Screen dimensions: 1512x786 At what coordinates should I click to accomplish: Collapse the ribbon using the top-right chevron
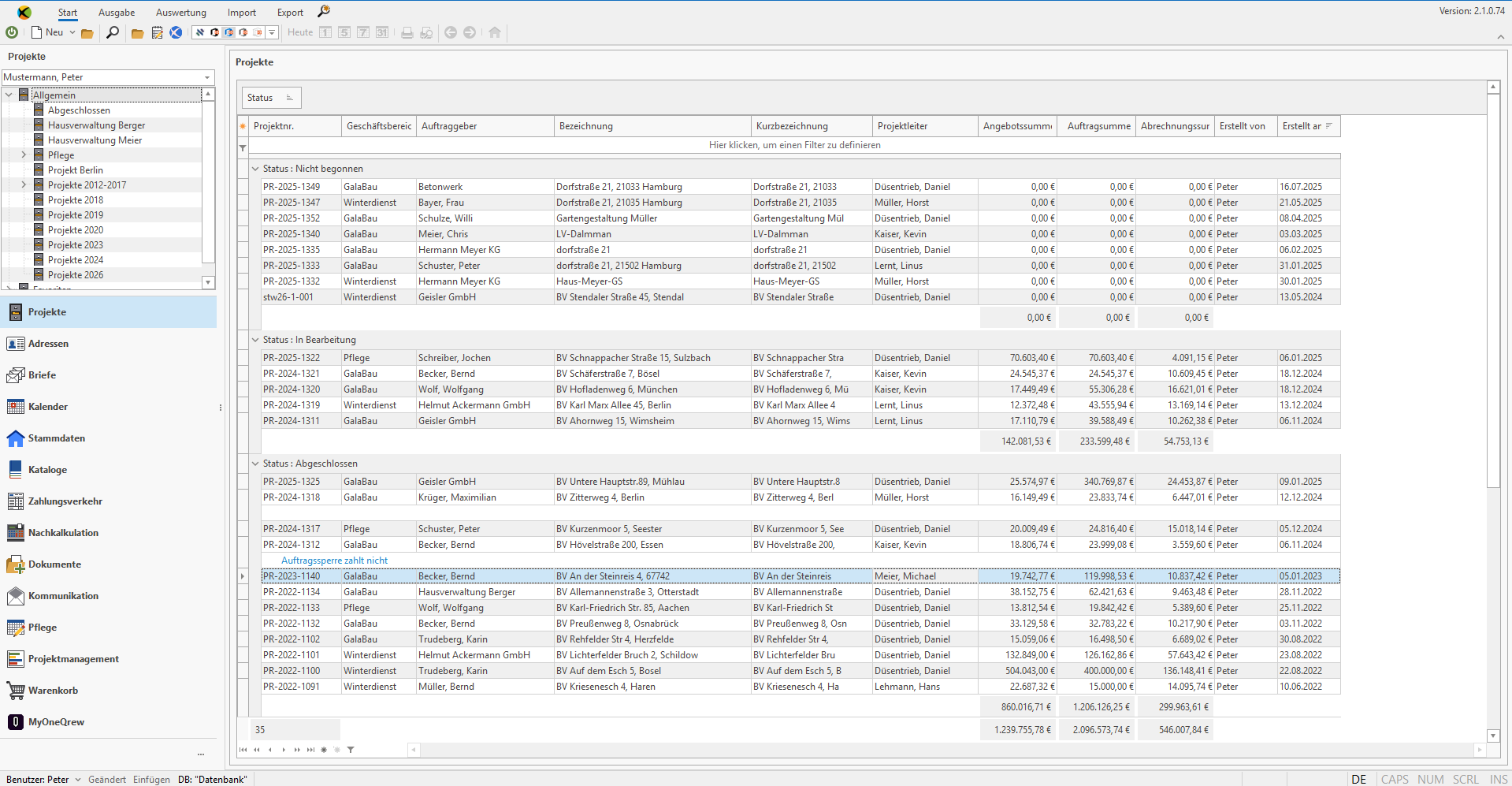1500,36
